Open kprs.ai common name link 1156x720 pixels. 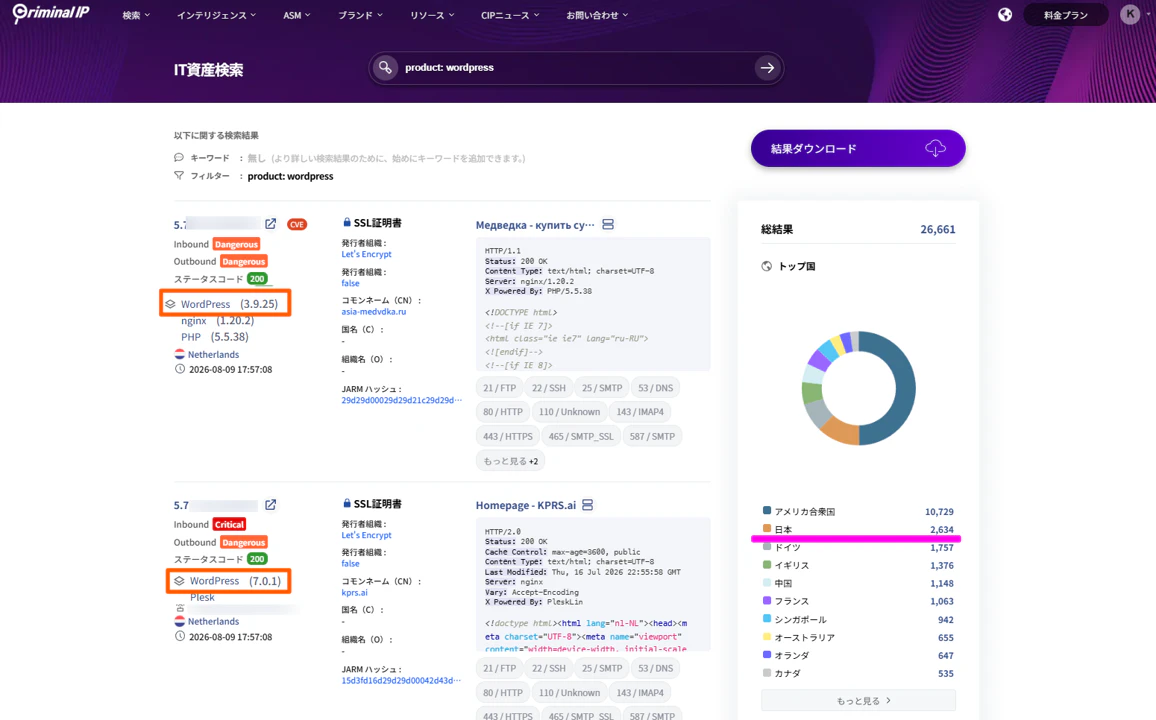pyautogui.click(x=355, y=593)
